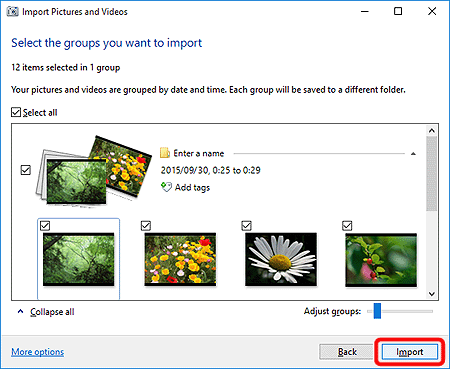This screenshot has width=450, height=369.
Task: Click the Collapse all chevron icon
Action: (x=20, y=311)
